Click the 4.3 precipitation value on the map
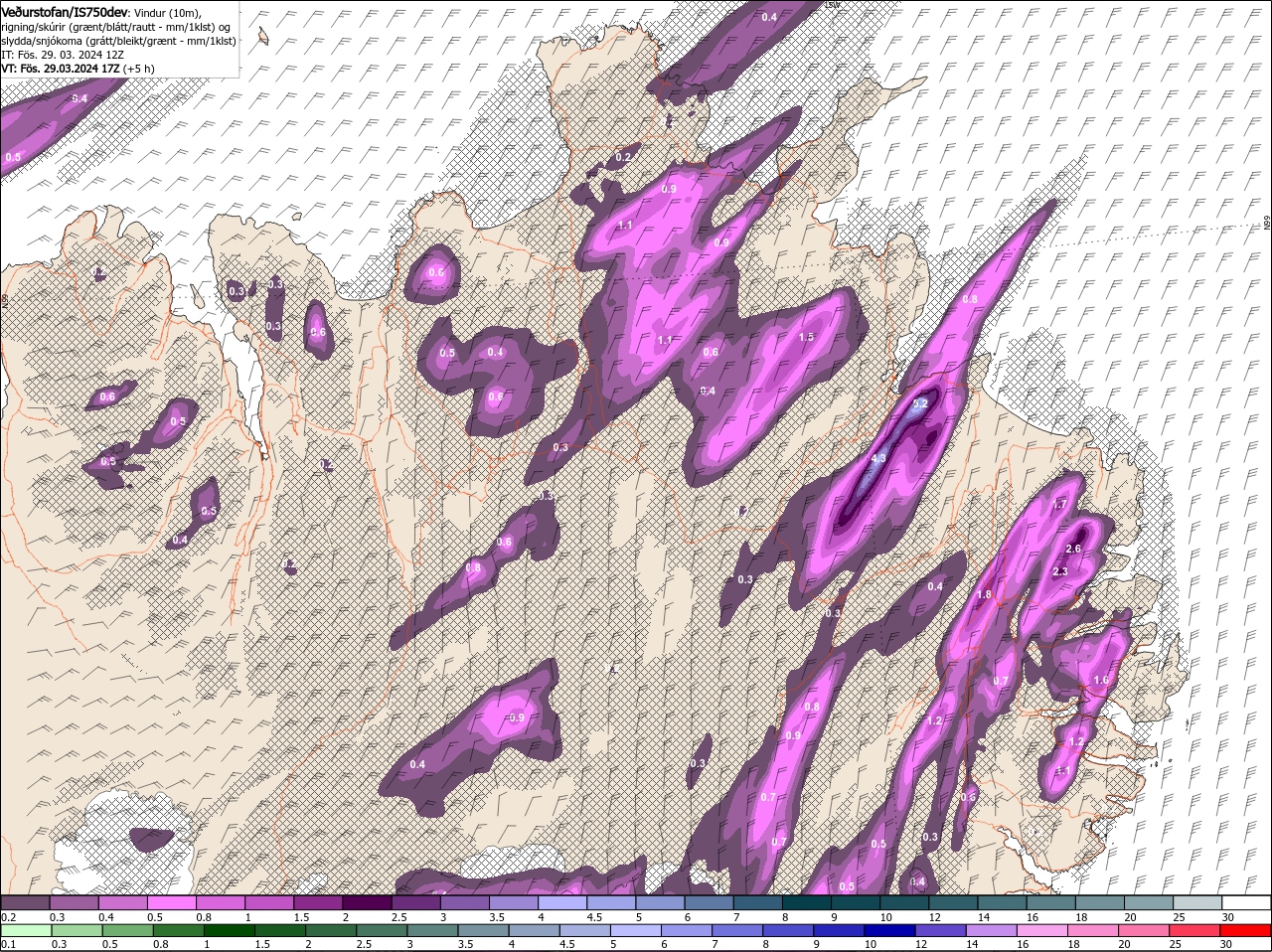This screenshot has width=1272, height=952. (x=878, y=459)
